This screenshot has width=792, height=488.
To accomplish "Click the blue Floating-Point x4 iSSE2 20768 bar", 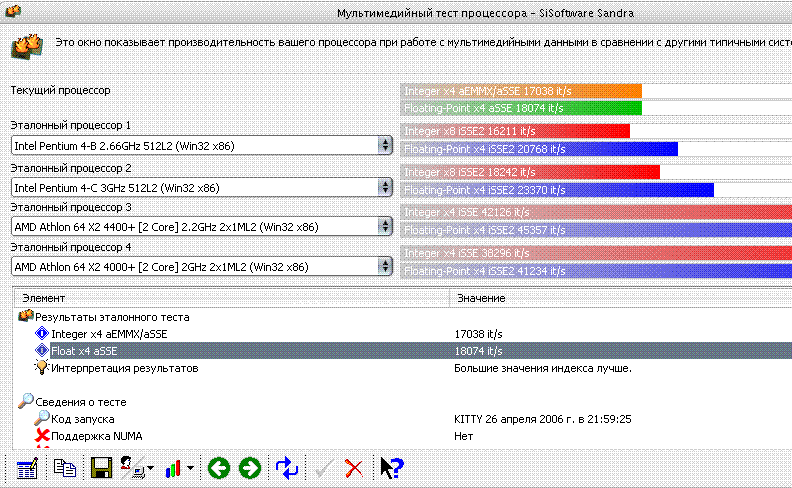I will pos(539,149).
